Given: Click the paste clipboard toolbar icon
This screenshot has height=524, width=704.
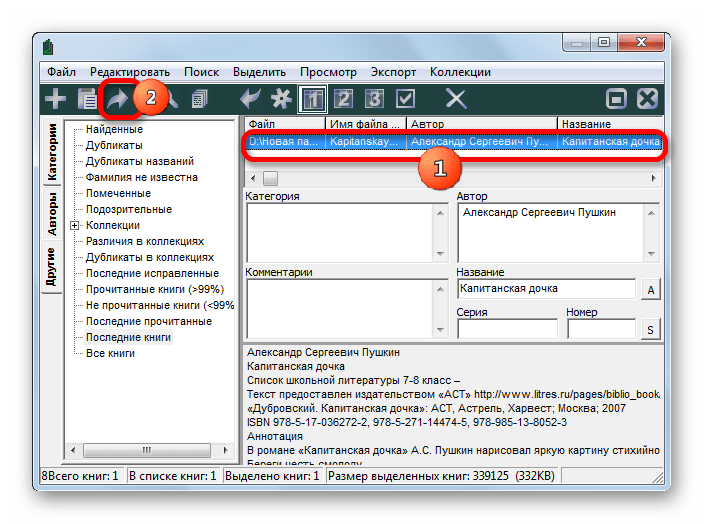Looking at the screenshot, I should 87,99.
